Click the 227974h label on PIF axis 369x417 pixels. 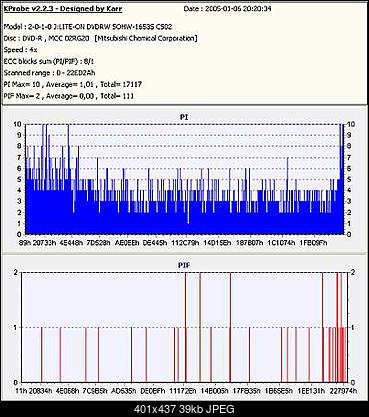coord(345,391)
